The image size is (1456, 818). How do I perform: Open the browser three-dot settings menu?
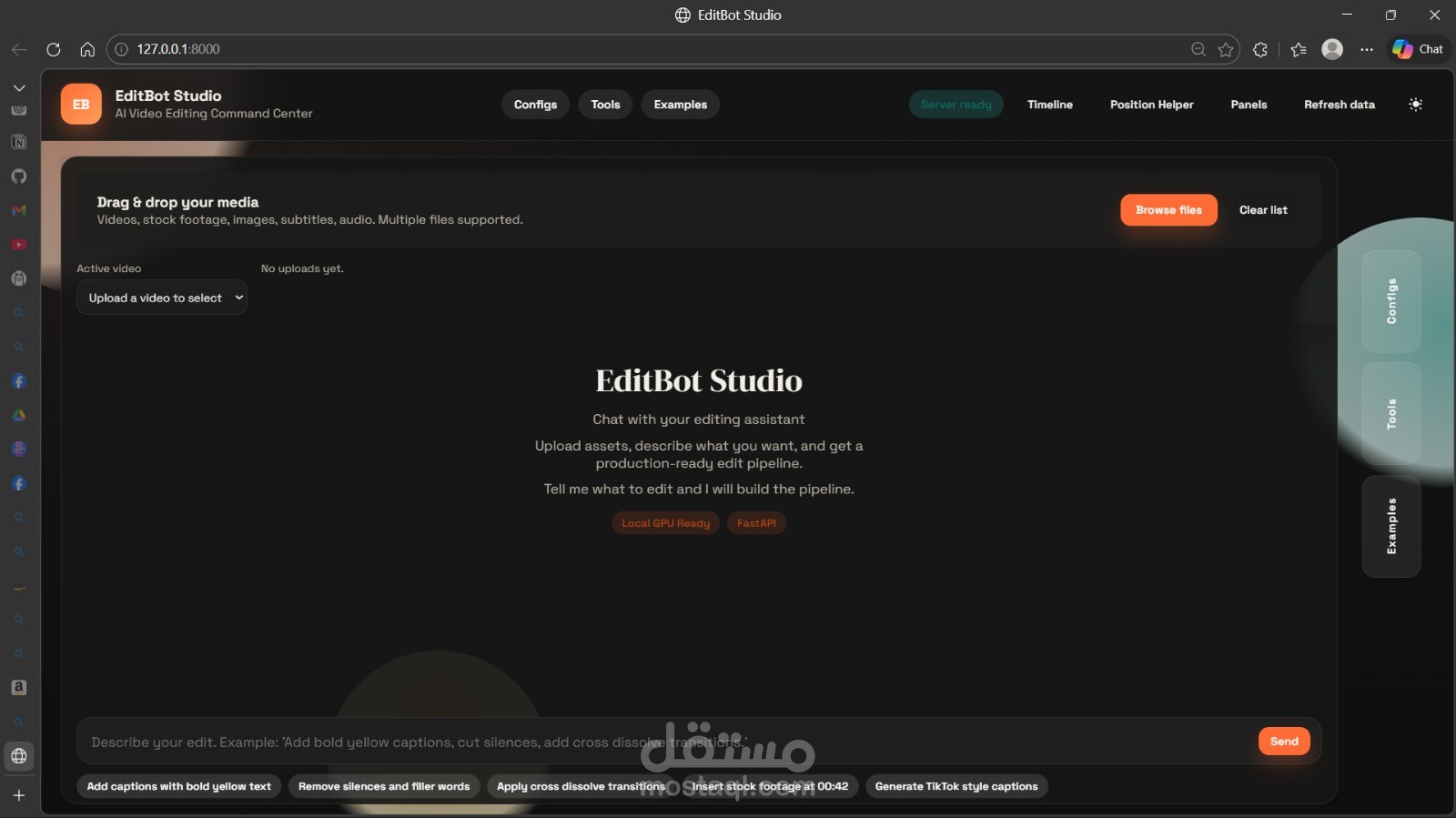[x=1367, y=49]
